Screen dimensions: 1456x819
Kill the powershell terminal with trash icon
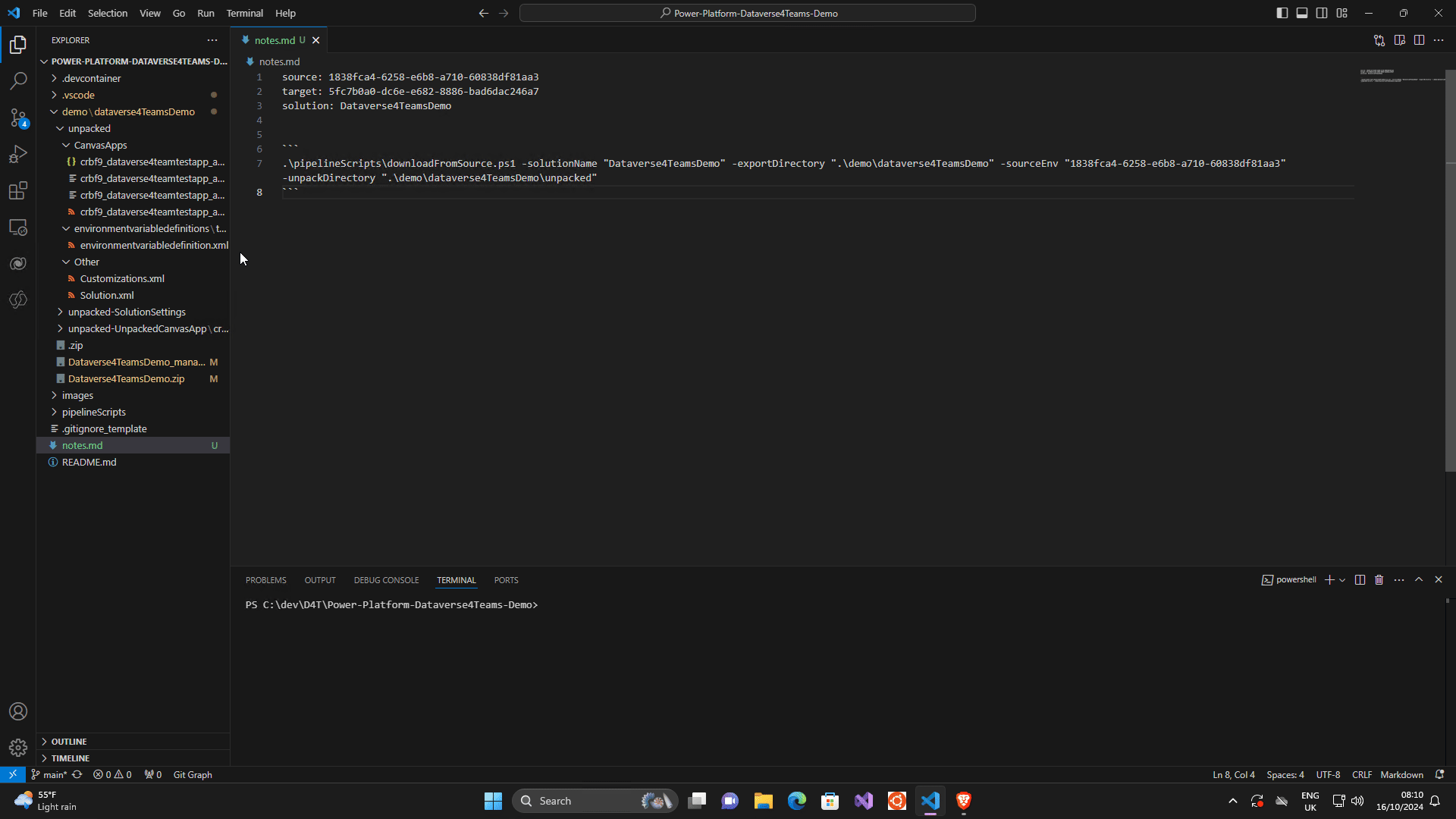[1380, 579]
